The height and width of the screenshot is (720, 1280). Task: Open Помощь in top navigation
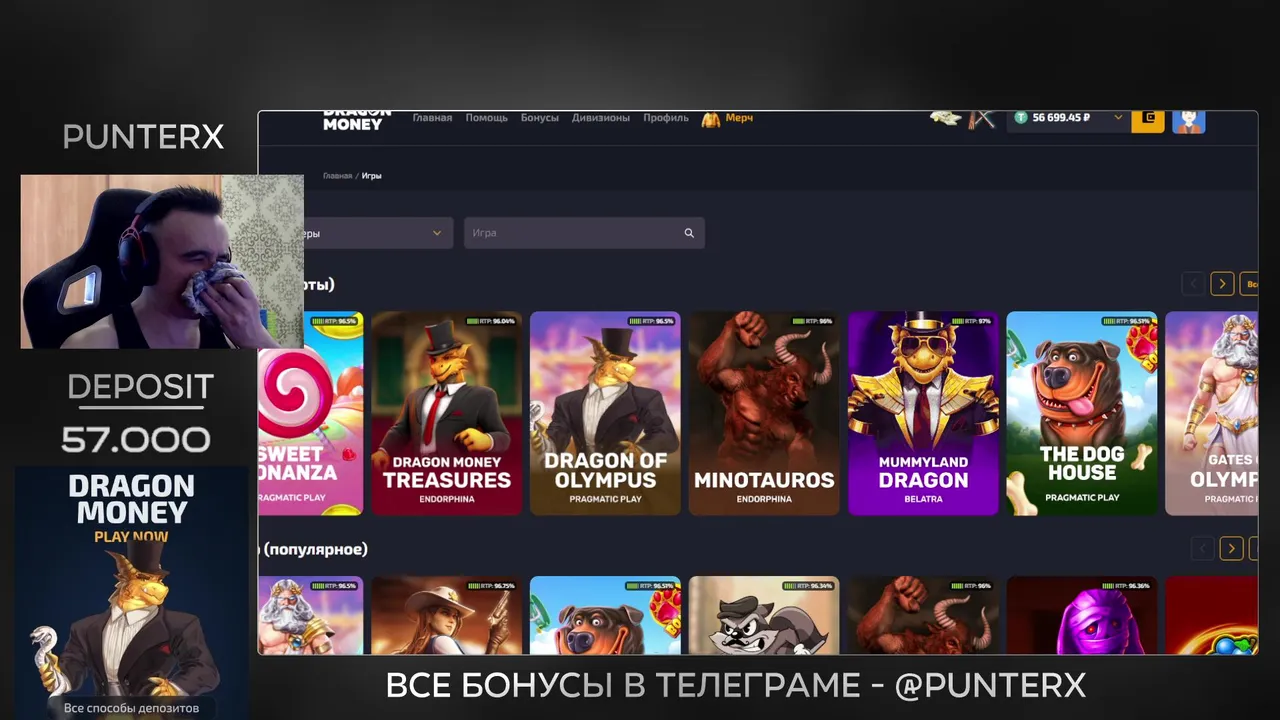tap(487, 118)
